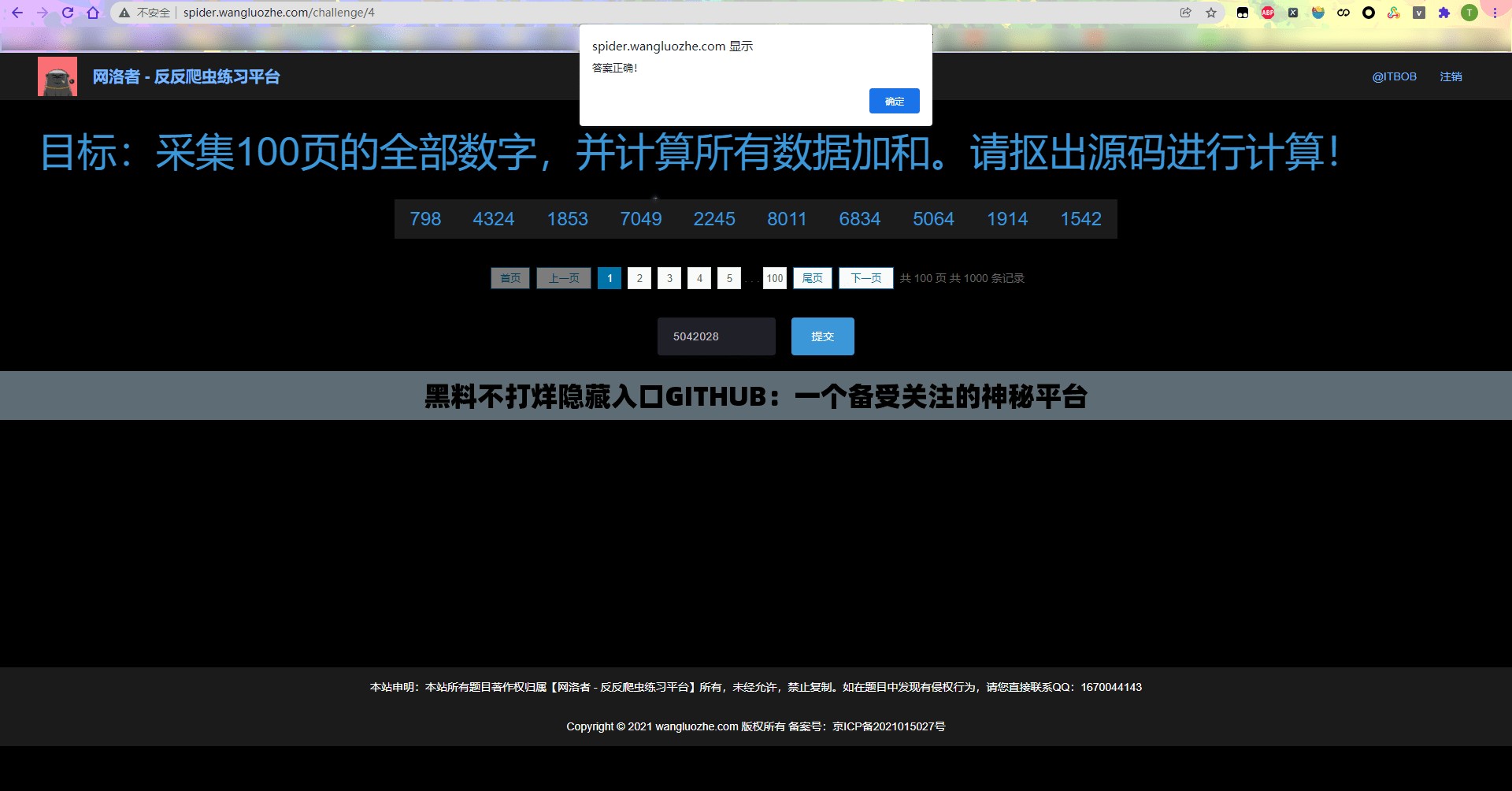Click the number 6834 in the data row
This screenshot has height=791, width=1512.
(x=860, y=219)
